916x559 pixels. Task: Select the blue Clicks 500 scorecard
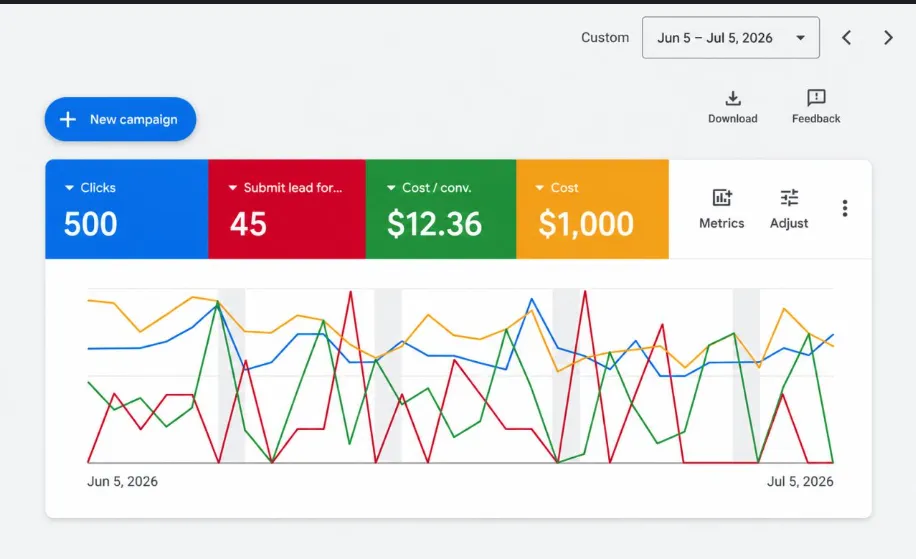127,209
